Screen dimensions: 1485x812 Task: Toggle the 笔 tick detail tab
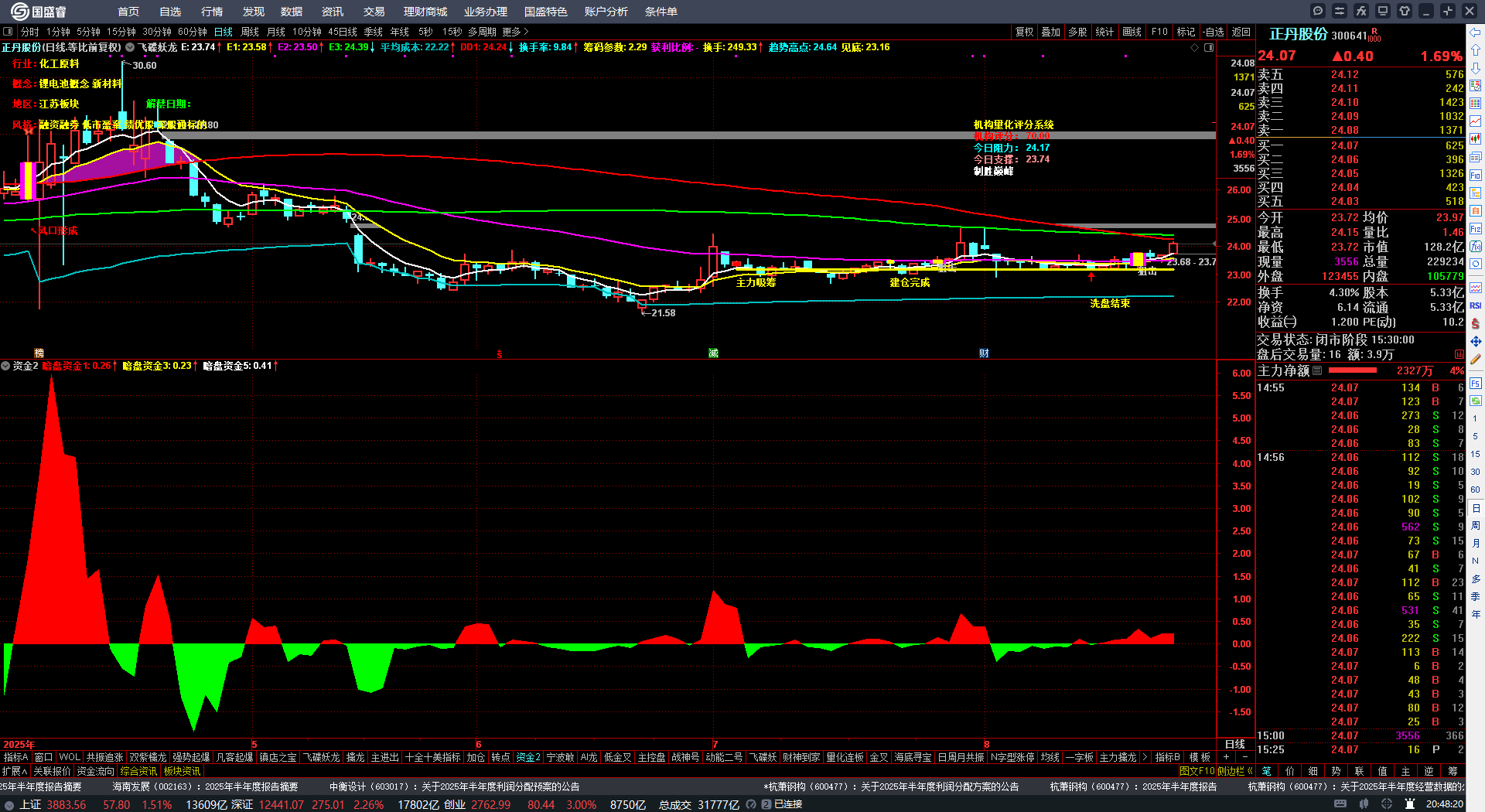click(x=1266, y=771)
